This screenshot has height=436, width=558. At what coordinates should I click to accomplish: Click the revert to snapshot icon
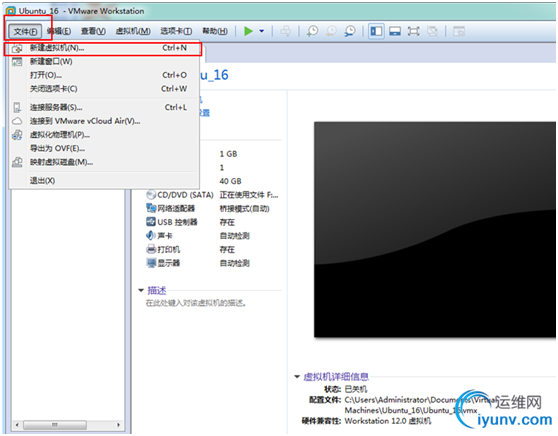coord(331,31)
